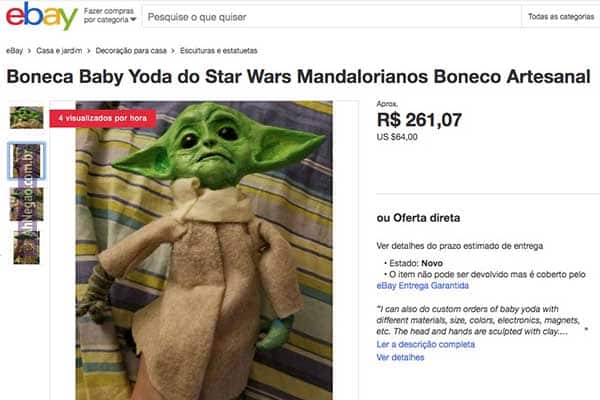
Task: Click the eBay logo
Action: [41, 16]
